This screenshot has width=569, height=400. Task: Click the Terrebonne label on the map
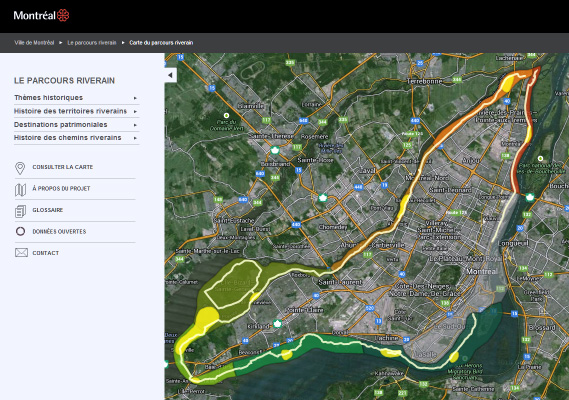pyautogui.click(x=424, y=81)
